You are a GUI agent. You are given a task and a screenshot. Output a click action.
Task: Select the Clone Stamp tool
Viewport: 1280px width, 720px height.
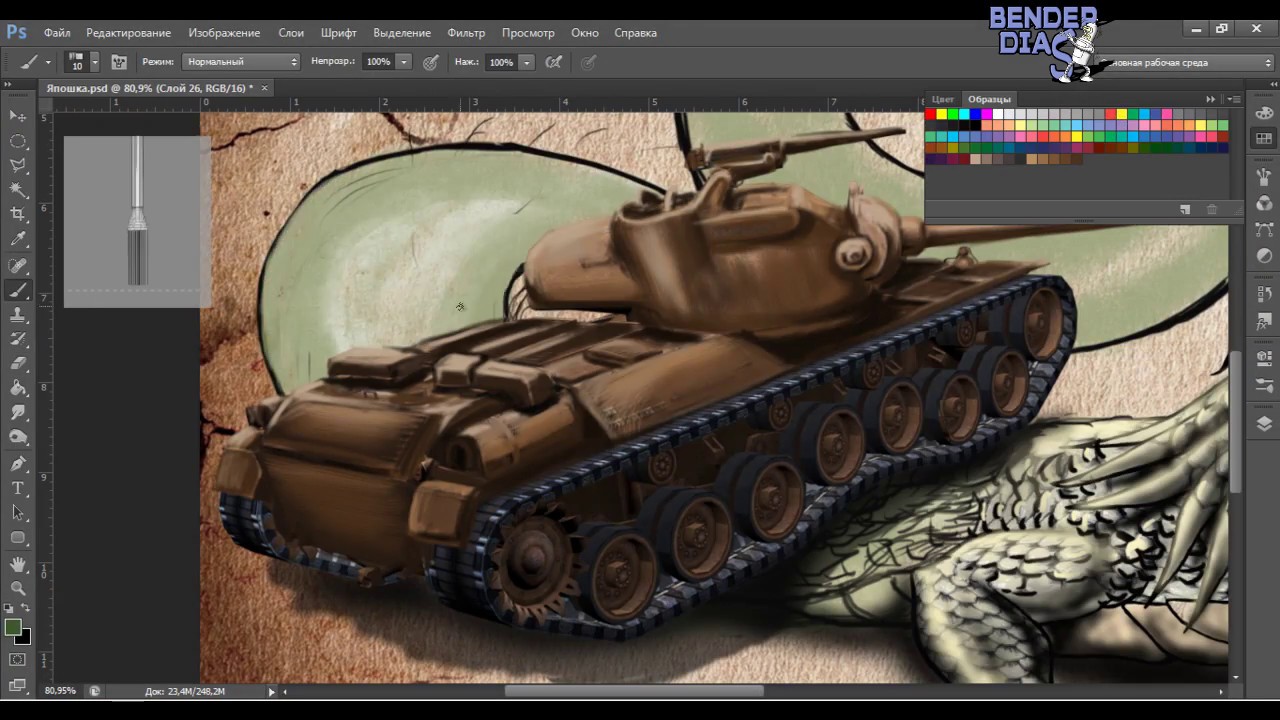point(18,315)
